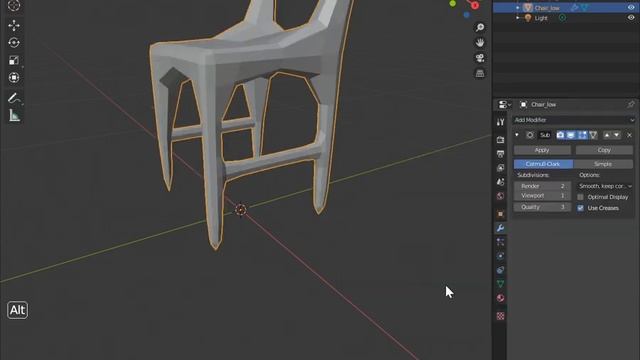This screenshot has height=360, width=640.
Task: Uncheck Use Creases checkbox
Action: (x=580, y=208)
